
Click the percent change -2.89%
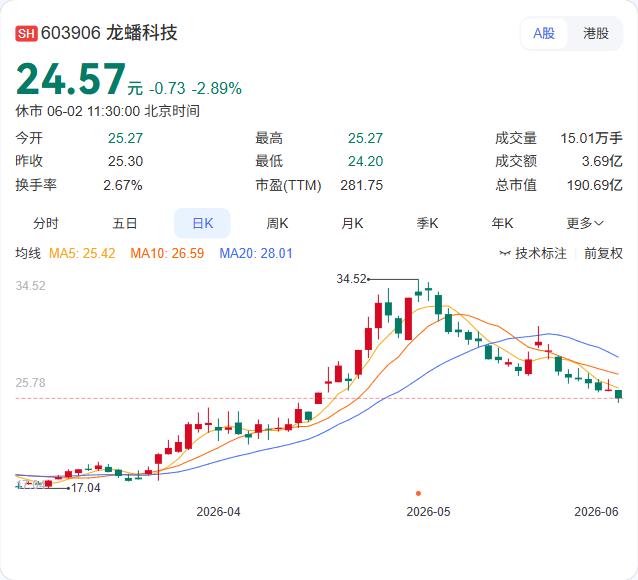click(x=217, y=88)
